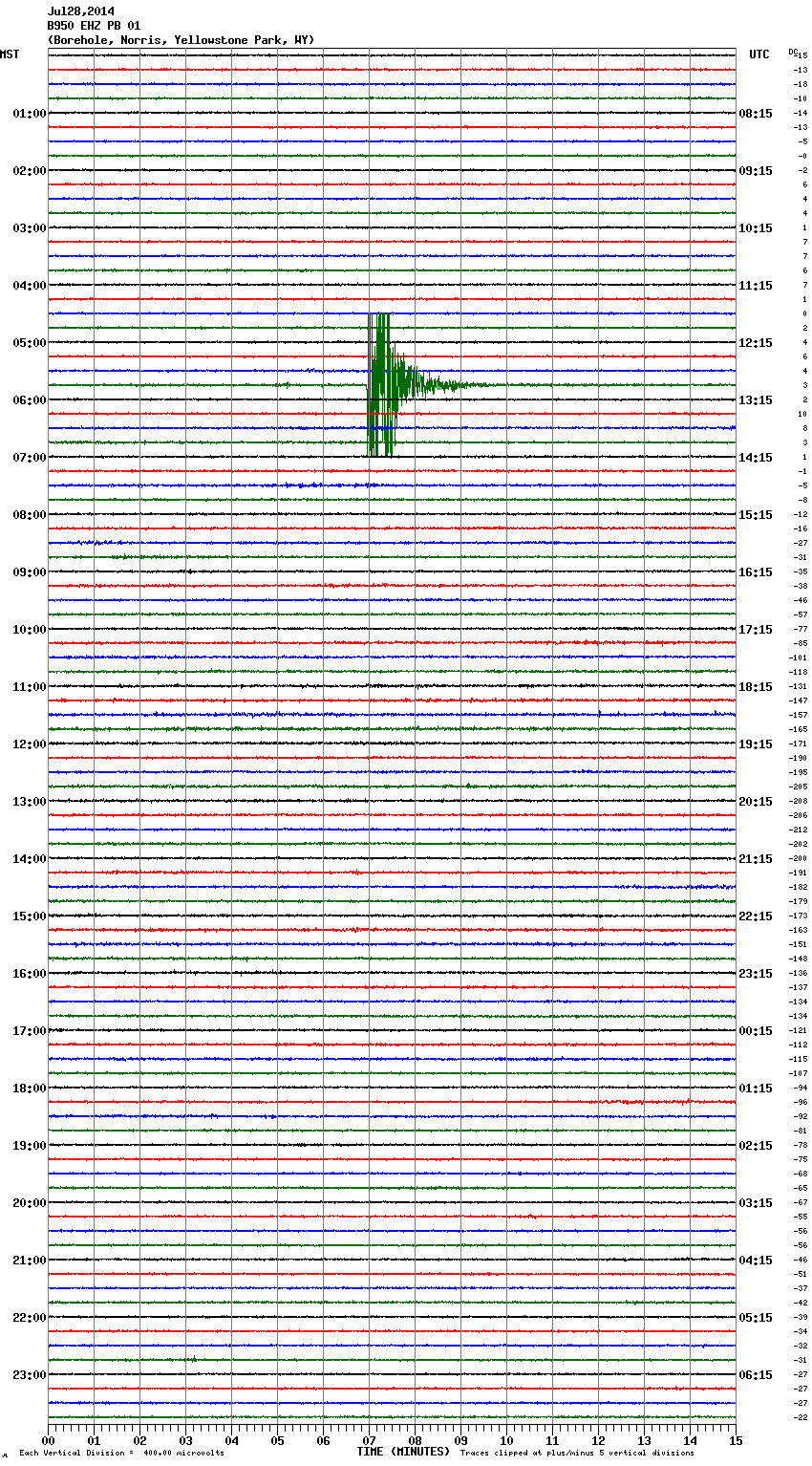Image resolution: width=812 pixels, height=1466 pixels.
Task: Click the TIME (MINUTES) axis title
Action: 403,1452
